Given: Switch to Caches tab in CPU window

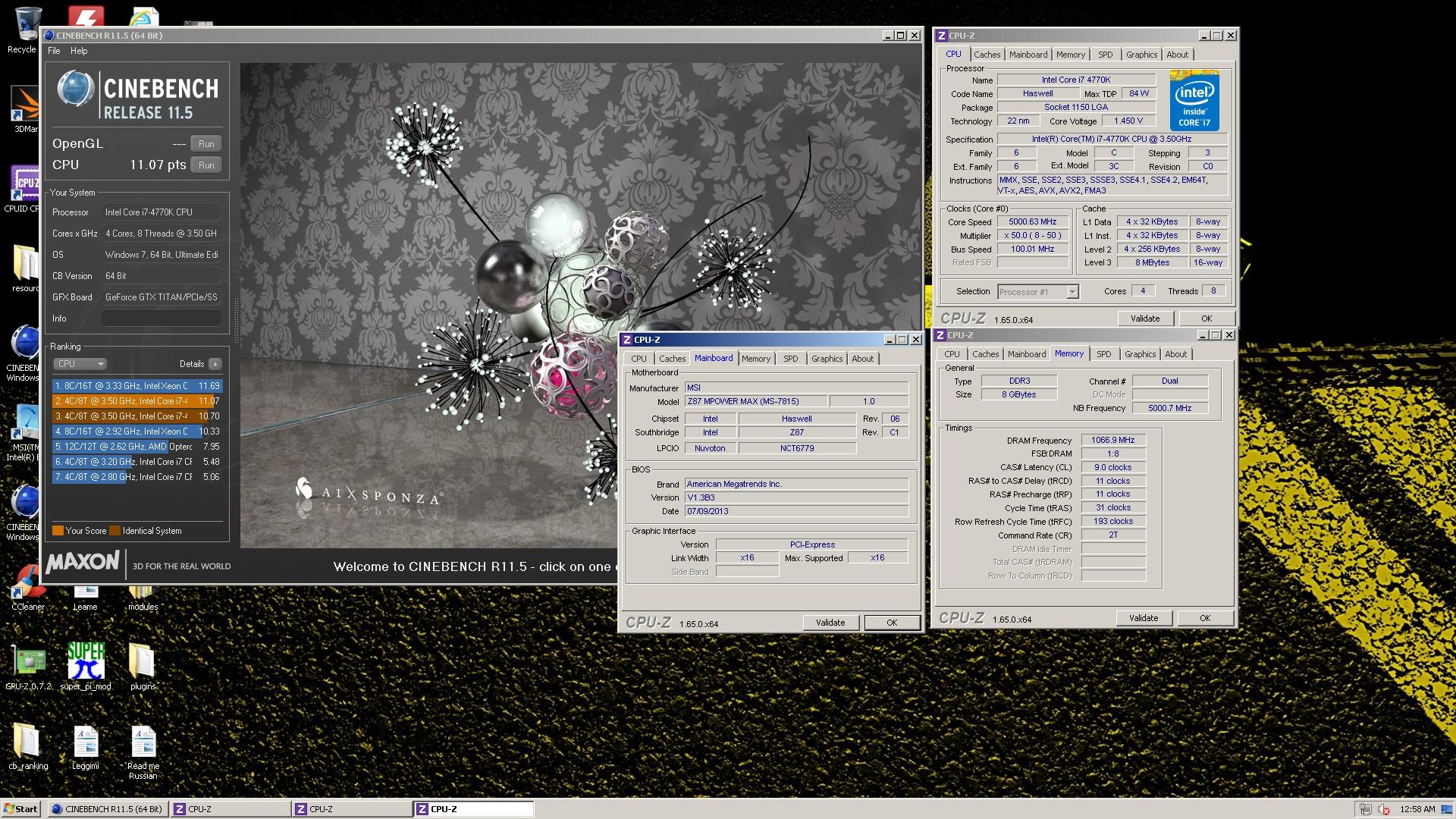Looking at the screenshot, I should click(987, 55).
